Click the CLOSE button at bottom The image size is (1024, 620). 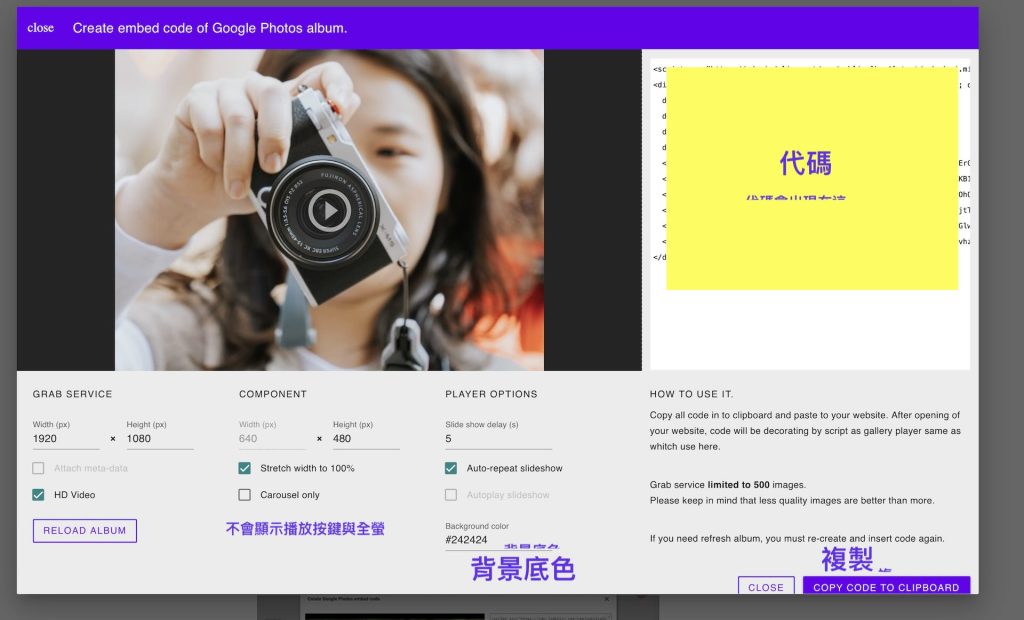(x=766, y=586)
